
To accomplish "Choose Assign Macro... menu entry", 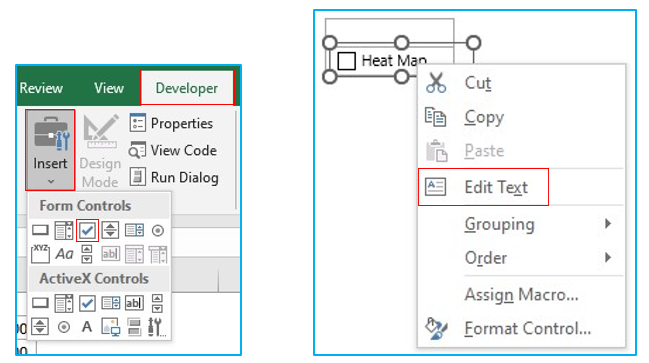I will [521, 295].
